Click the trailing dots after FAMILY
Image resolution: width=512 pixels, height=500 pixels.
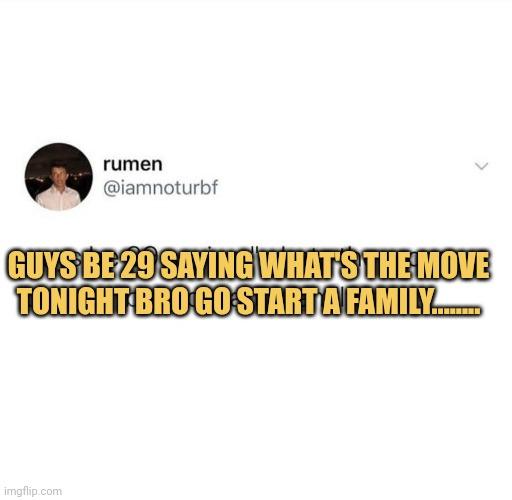[456, 311]
